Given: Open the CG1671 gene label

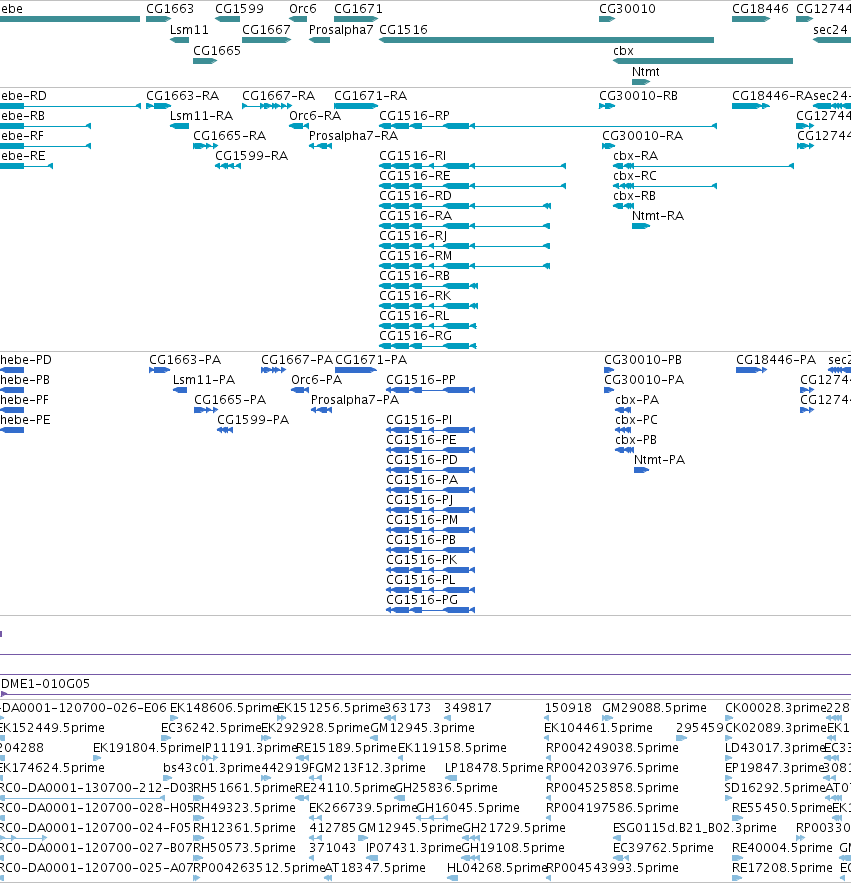Looking at the screenshot, I should (x=358, y=9).
